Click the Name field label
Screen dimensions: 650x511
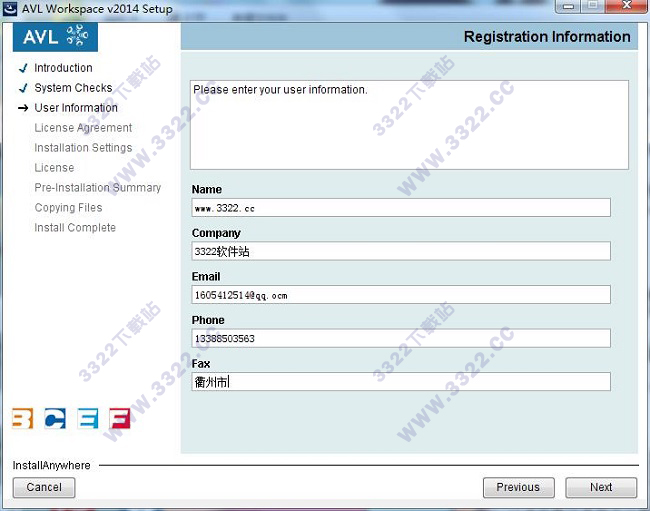tap(206, 189)
